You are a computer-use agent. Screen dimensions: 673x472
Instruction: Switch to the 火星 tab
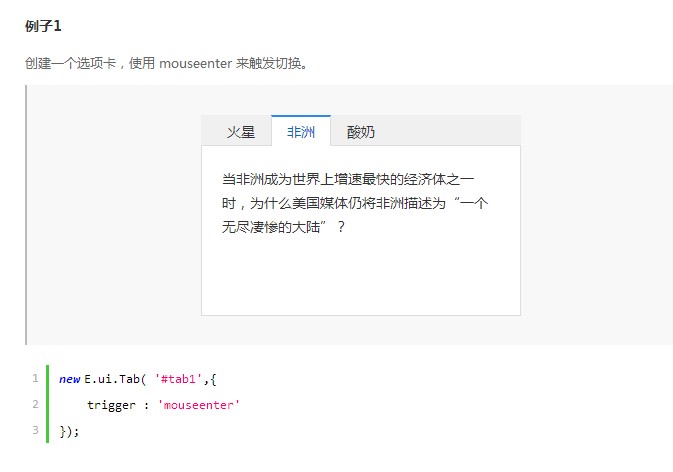pos(241,132)
